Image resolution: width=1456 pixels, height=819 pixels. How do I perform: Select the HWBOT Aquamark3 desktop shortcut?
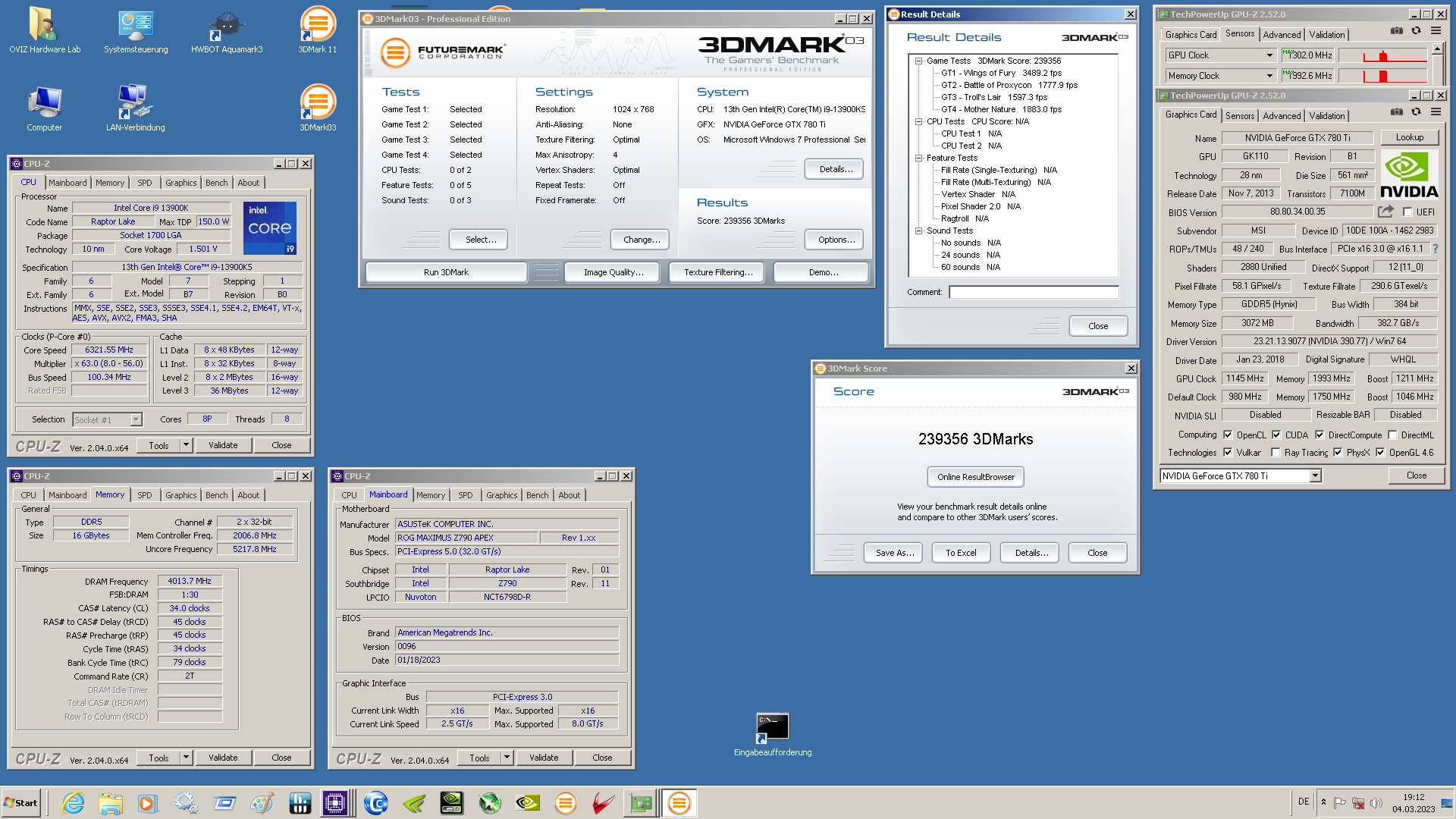(227, 30)
